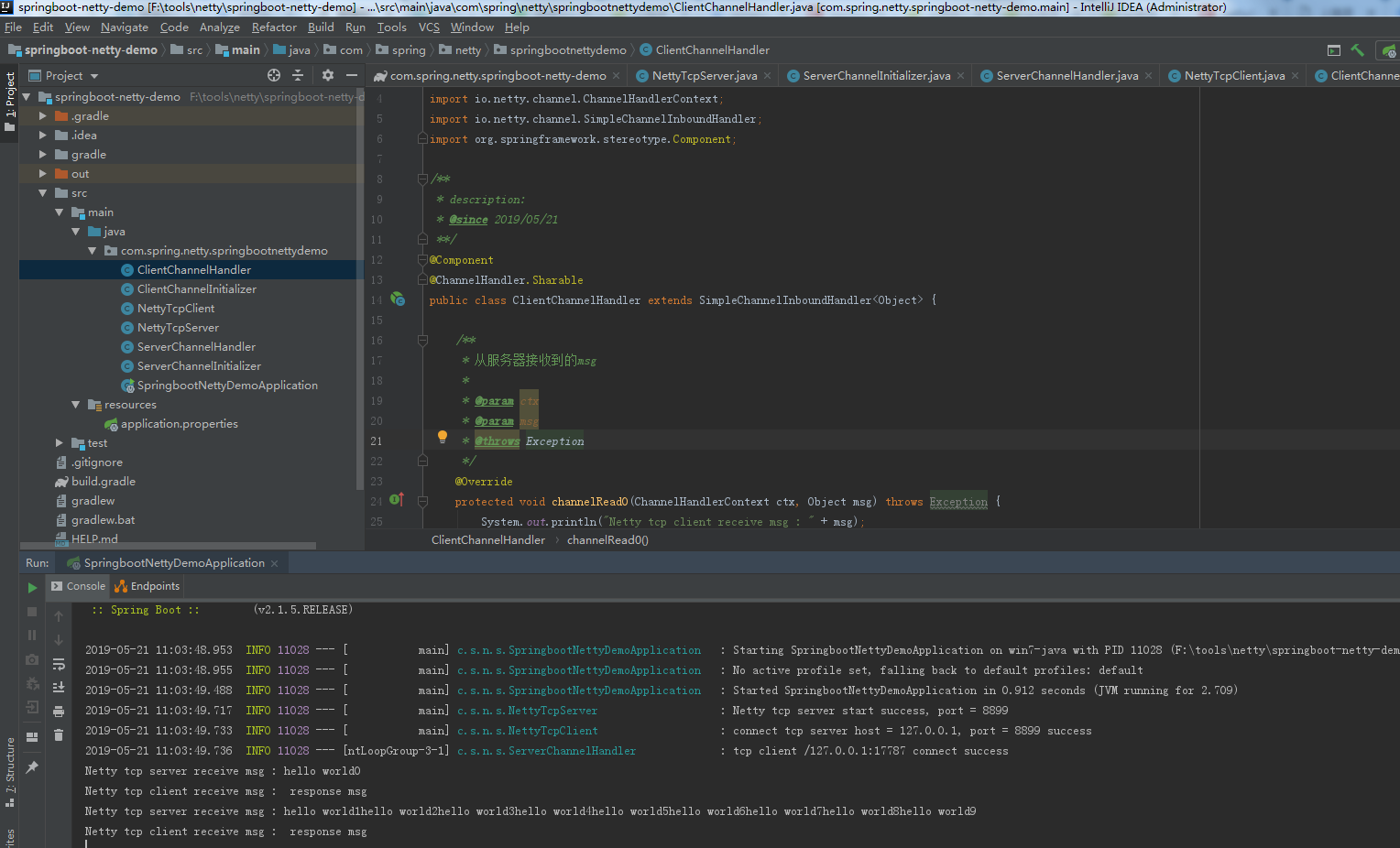Click the 'netty' breadcrumb in navigation bar
This screenshot has width=1400, height=848.
click(x=461, y=50)
